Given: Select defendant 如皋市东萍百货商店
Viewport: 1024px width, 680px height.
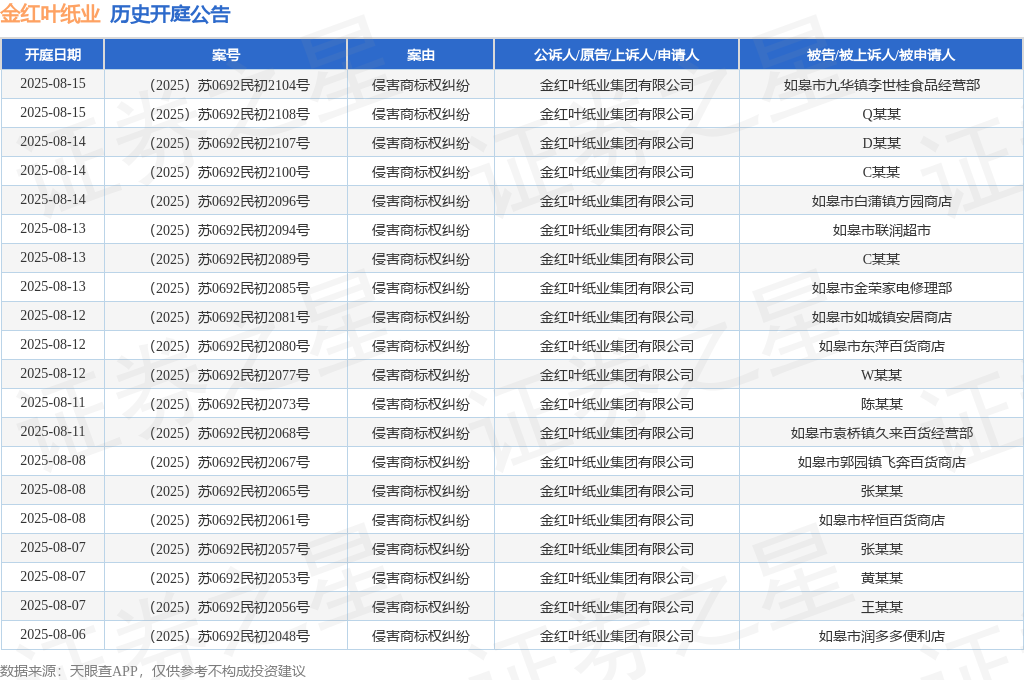Looking at the screenshot, I should (882, 346).
